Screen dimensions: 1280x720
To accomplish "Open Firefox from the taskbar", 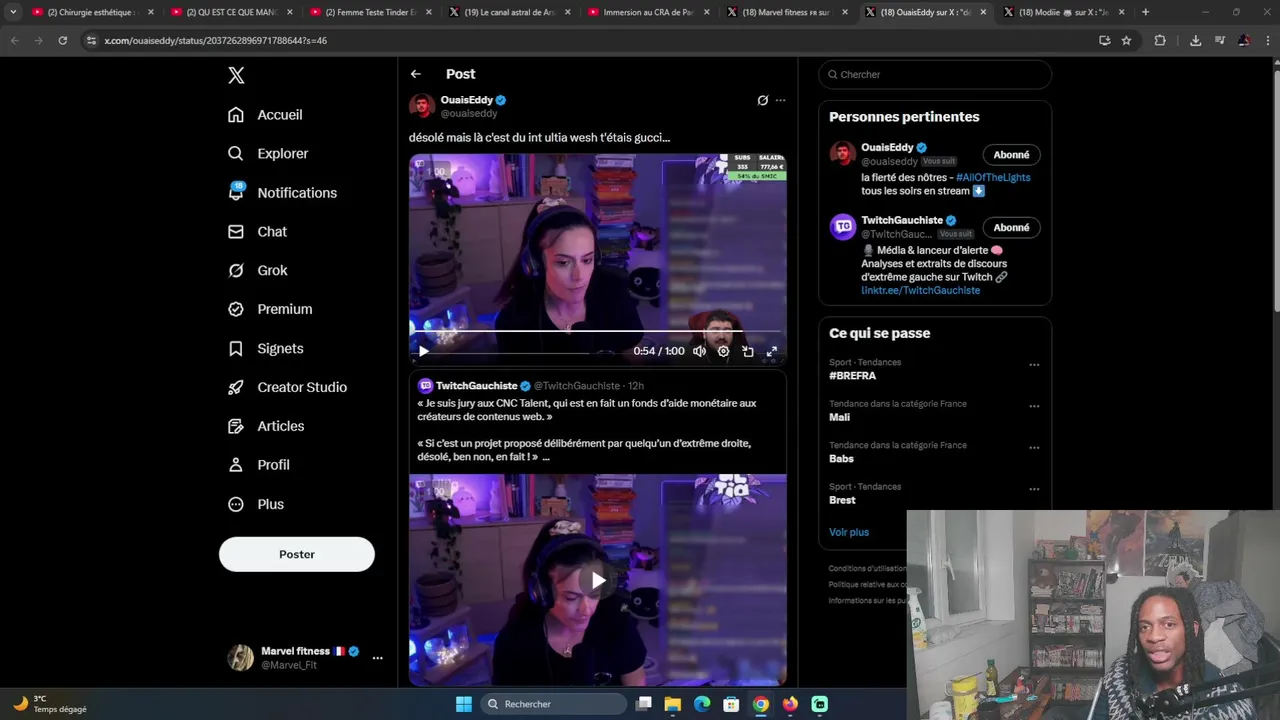I will (x=790, y=704).
